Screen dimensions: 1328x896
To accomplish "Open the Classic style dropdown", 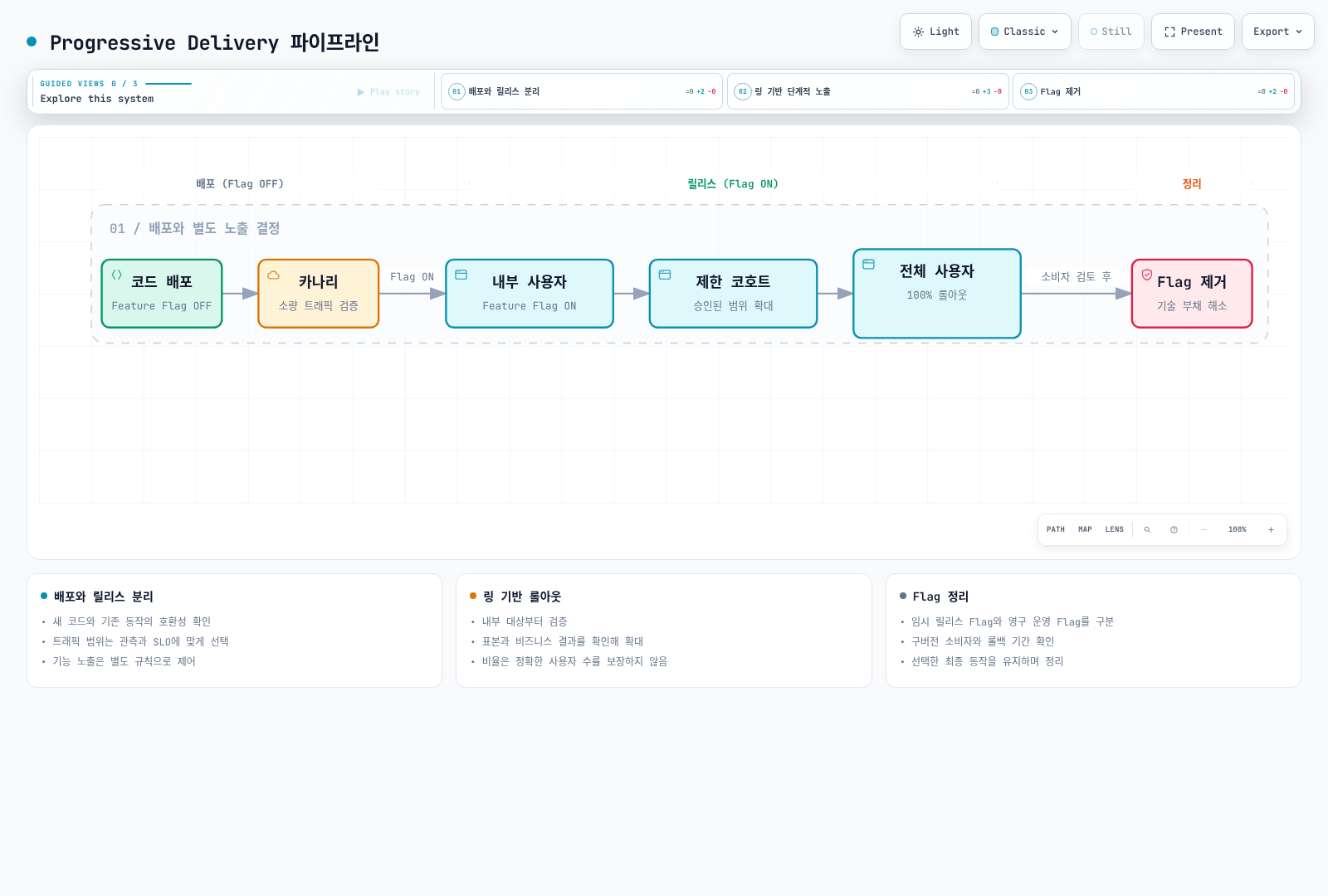I will [1024, 32].
